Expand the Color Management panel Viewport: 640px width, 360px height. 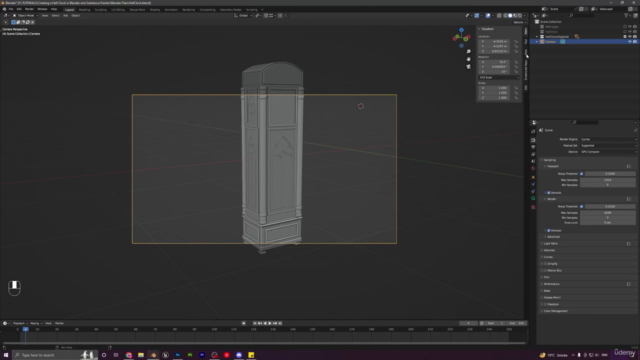(556, 311)
